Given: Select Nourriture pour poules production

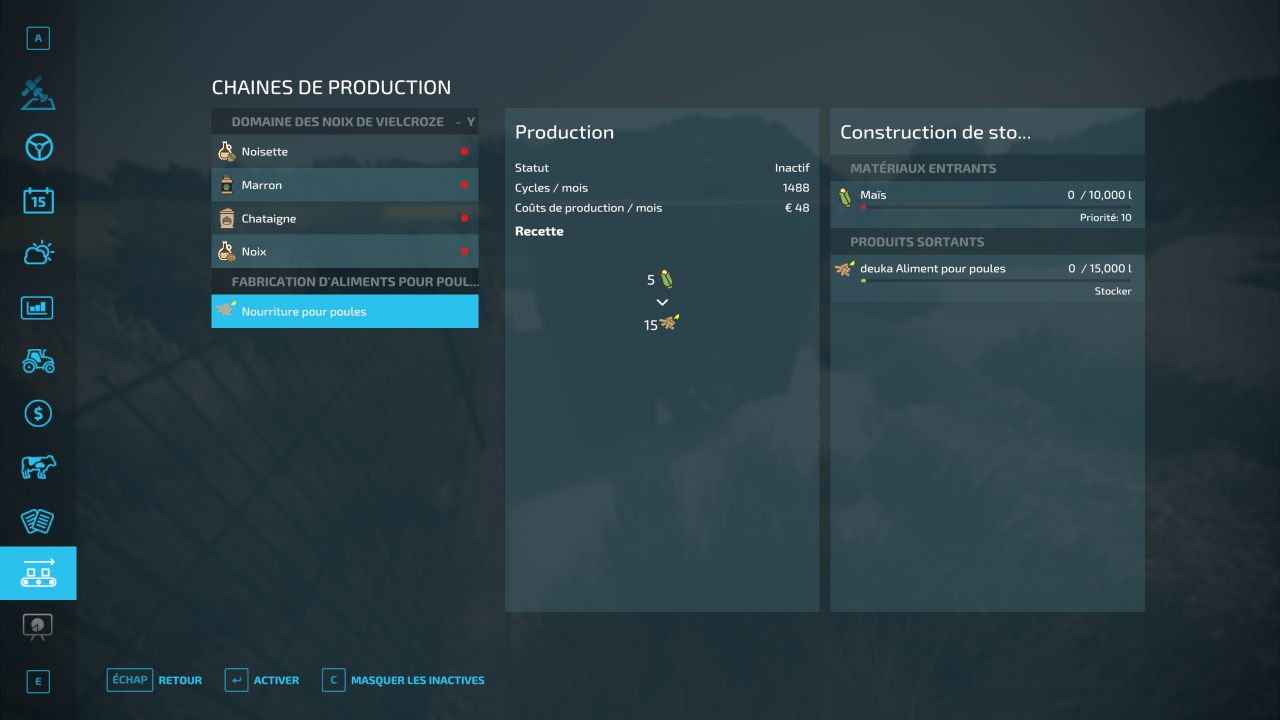Looking at the screenshot, I should pos(344,312).
